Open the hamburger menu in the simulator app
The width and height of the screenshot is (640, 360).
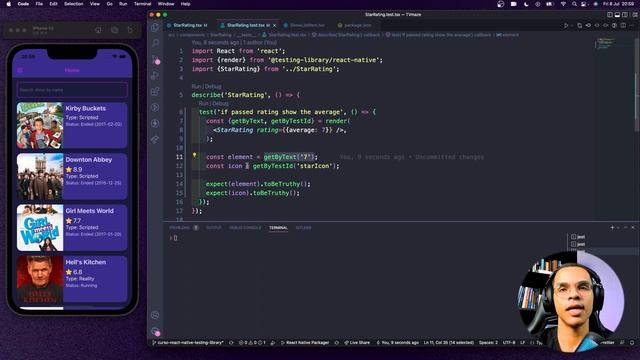point(20,70)
